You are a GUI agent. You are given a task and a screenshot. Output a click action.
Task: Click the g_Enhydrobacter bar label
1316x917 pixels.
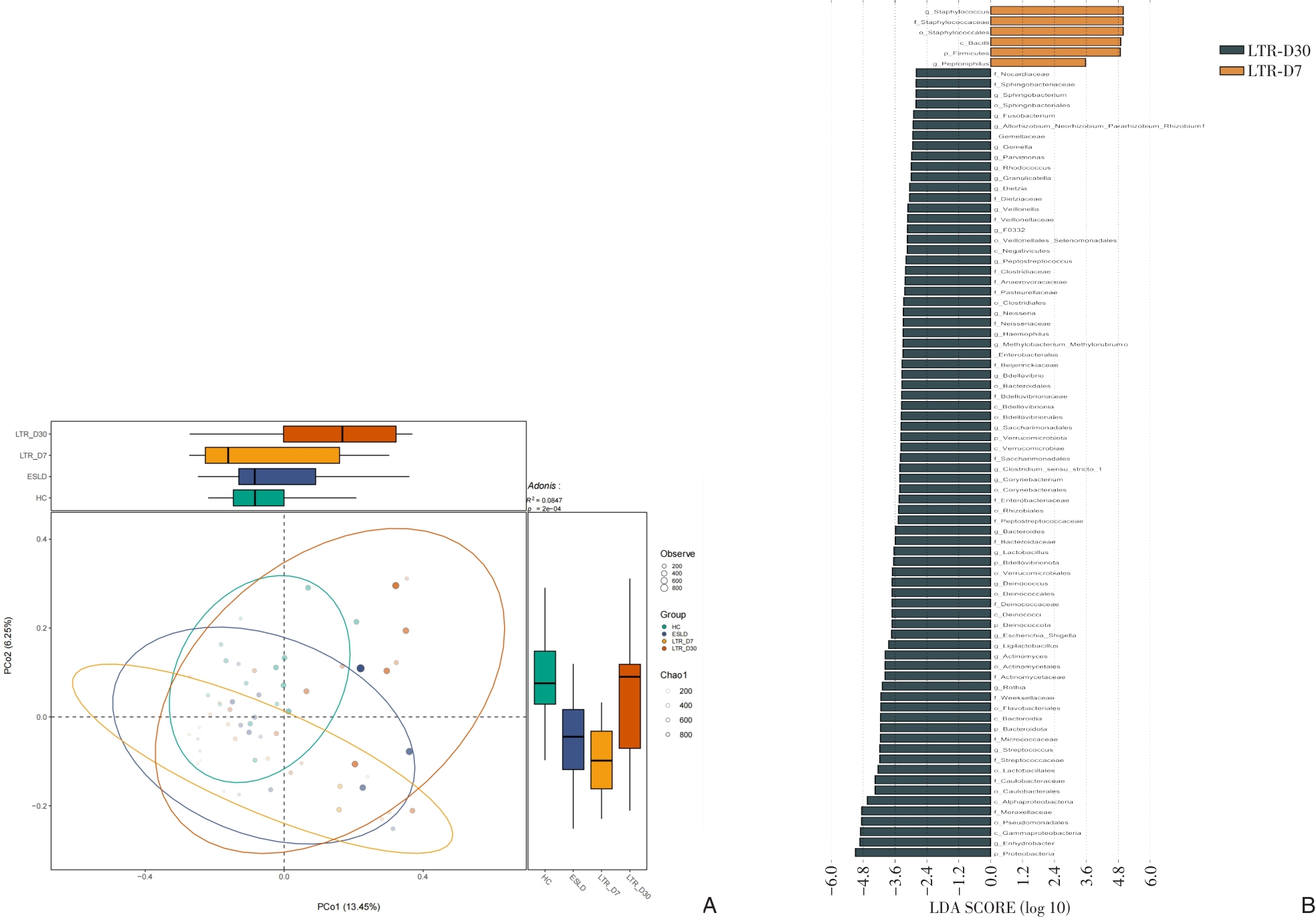coord(1023,843)
